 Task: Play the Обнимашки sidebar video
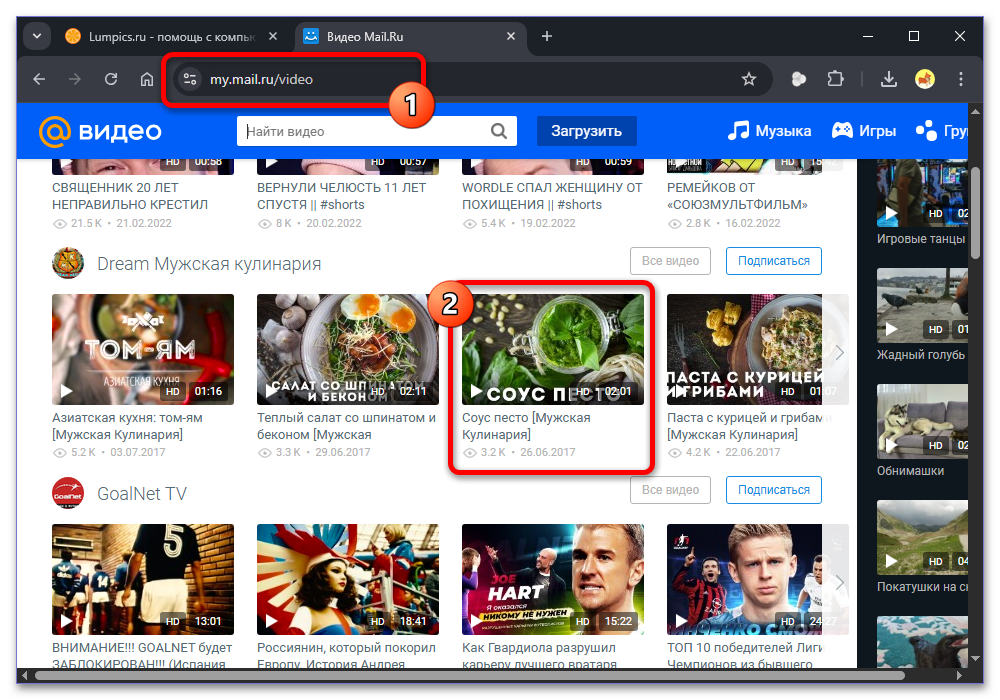pos(922,421)
